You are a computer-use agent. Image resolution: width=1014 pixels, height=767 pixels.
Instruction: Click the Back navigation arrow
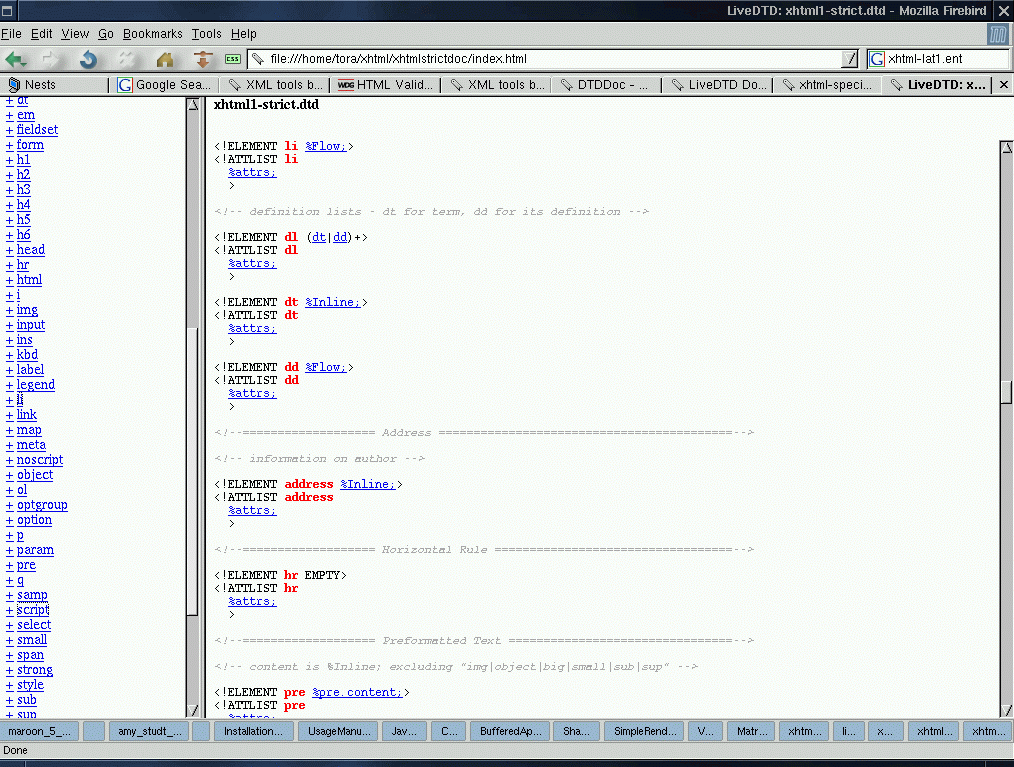pyautogui.click(x=14, y=59)
